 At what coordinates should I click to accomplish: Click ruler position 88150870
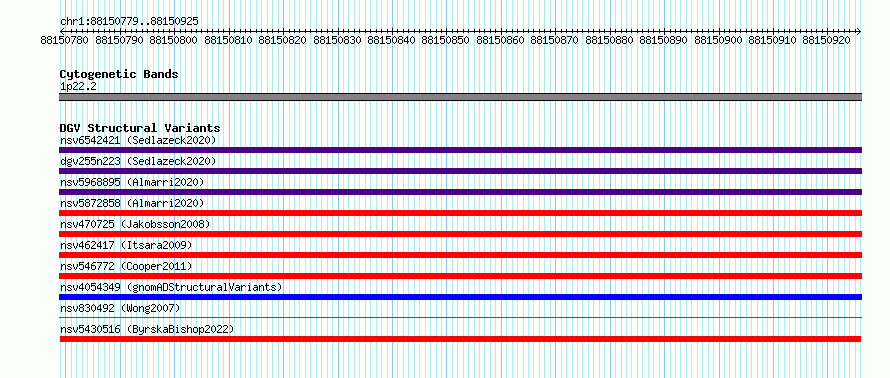[x=555, y=40]
